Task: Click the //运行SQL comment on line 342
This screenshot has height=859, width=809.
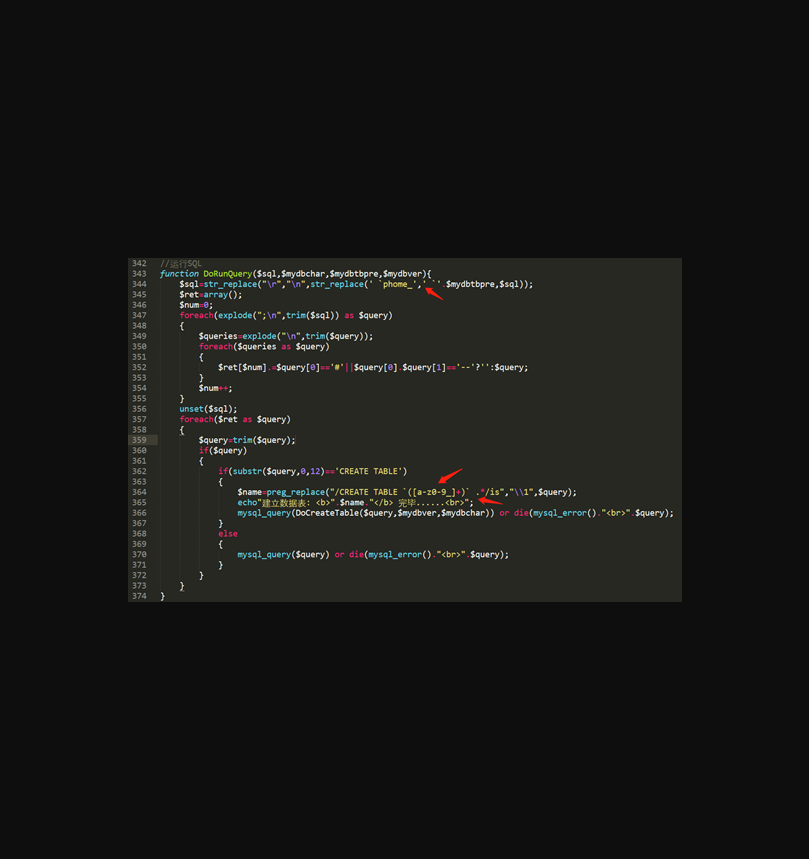Action: point(180,263)
